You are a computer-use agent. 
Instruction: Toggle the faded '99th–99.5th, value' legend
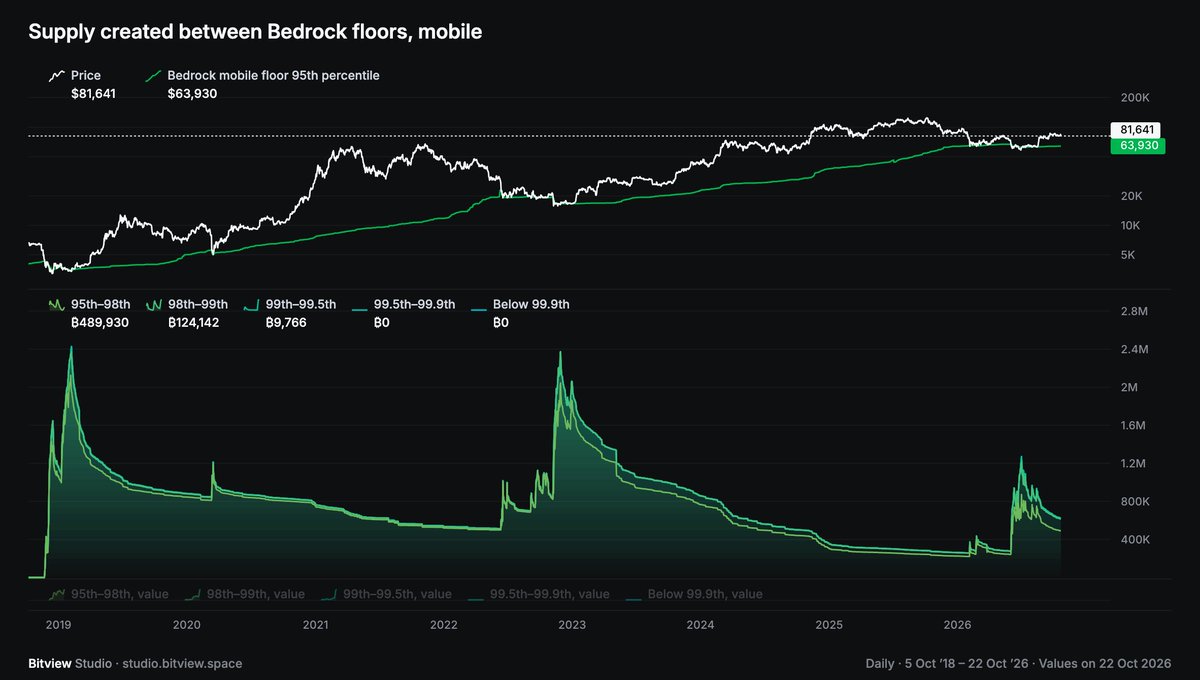(x=397, y=594)
